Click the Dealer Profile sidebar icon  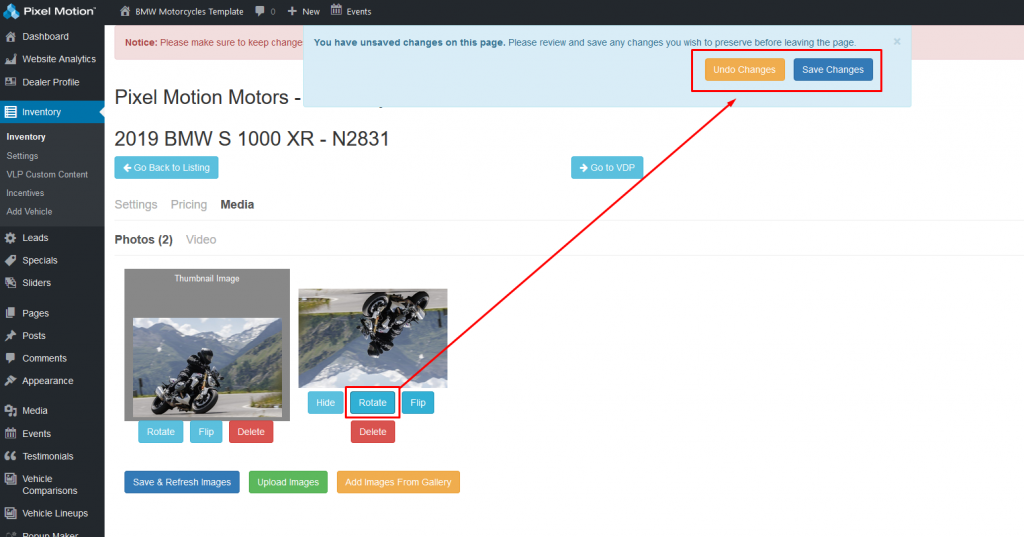click(10, 82)
